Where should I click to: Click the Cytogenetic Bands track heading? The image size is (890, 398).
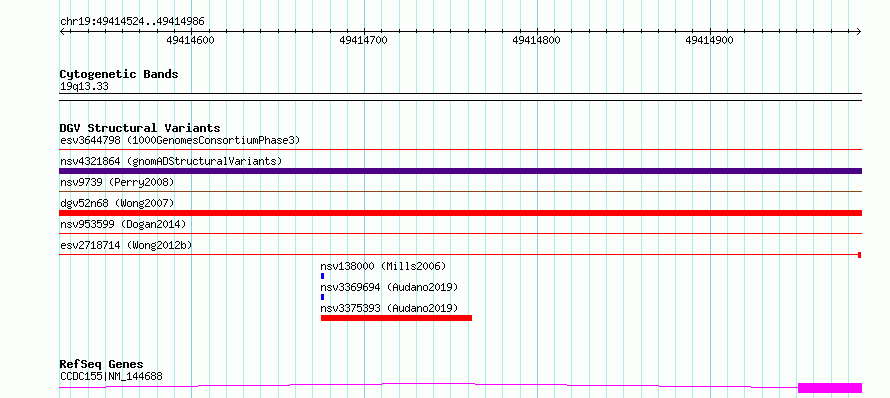click(119, 74)
